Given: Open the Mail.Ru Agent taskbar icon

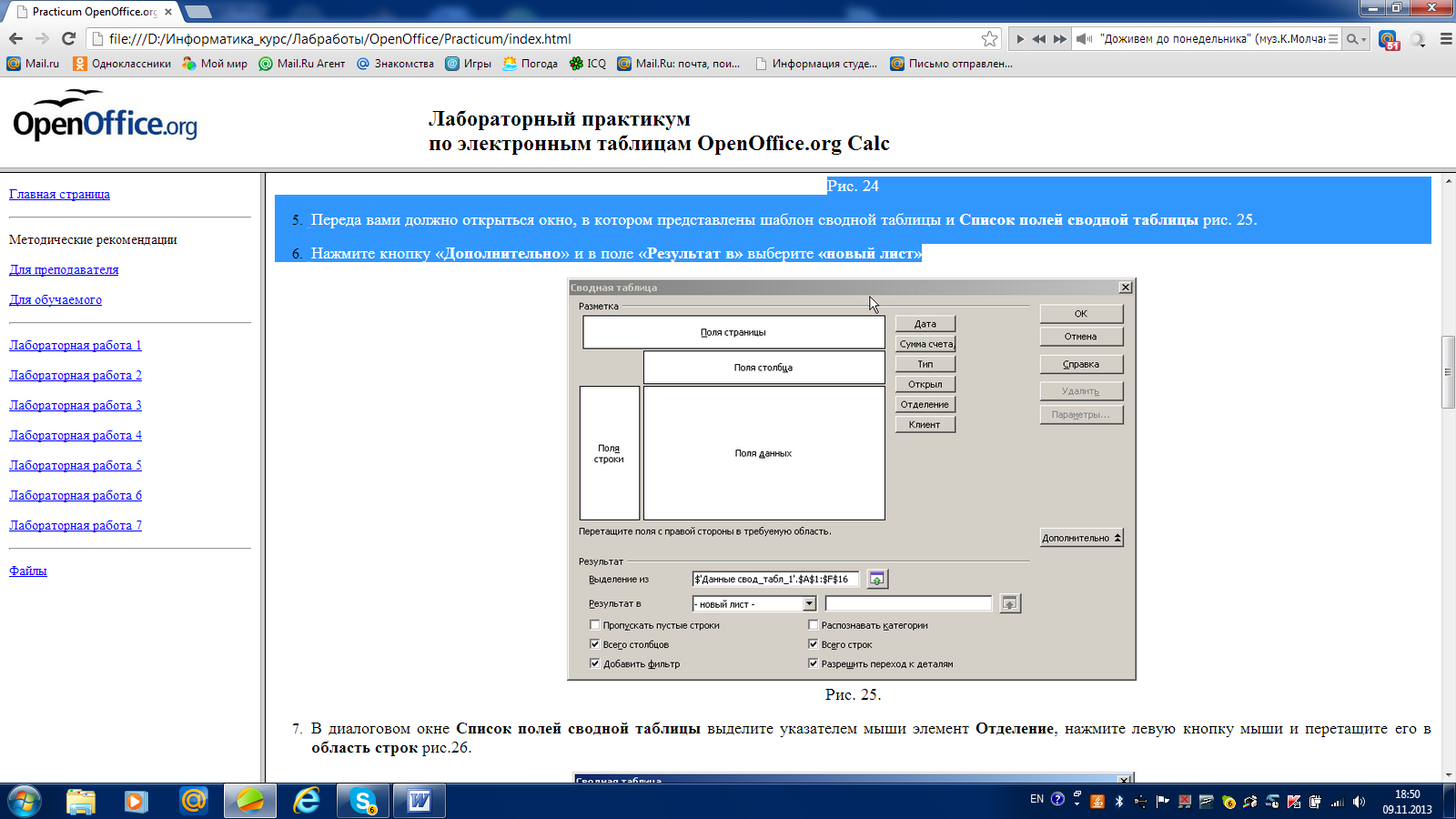Looking at the screenshot, I should pos(194,801).
